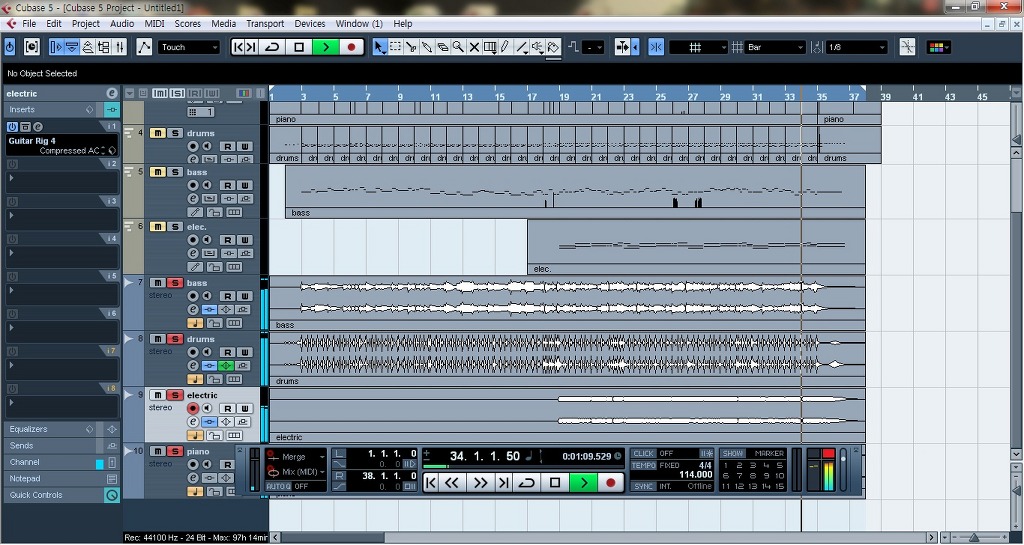Open Edit Channel Settings on electric track
This screenshot has height=545, width=1024.
(193, 422)
